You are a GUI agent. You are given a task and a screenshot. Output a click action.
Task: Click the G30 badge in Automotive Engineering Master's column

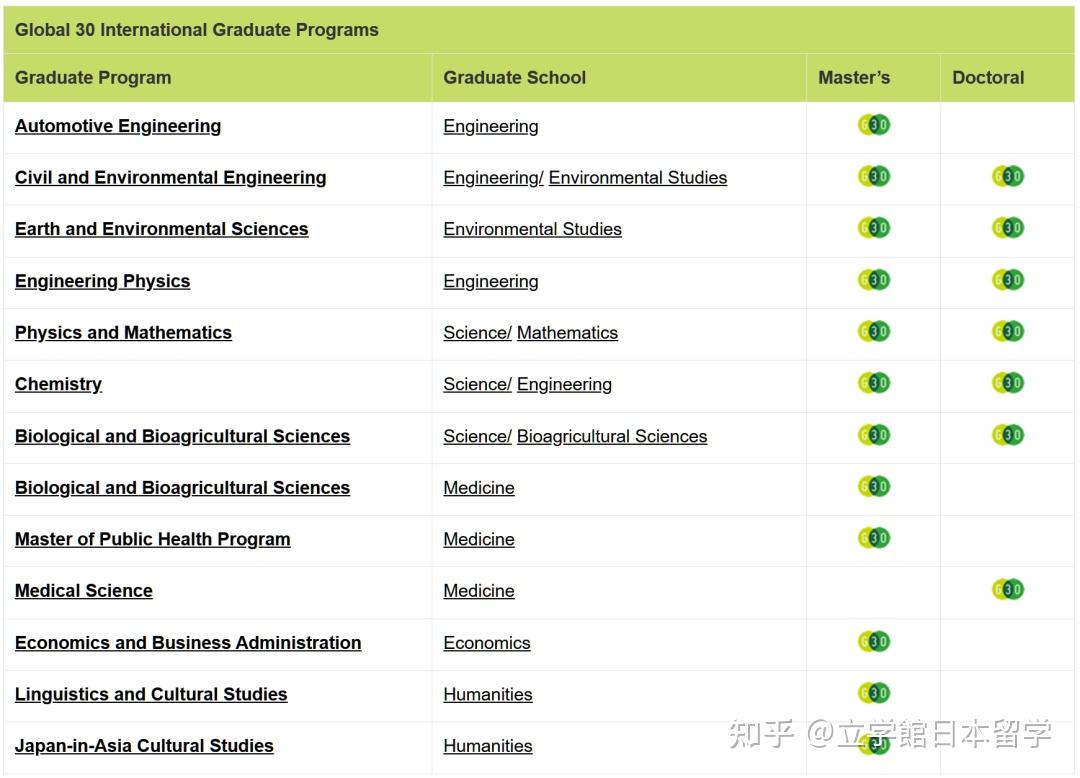click(872, 125)
